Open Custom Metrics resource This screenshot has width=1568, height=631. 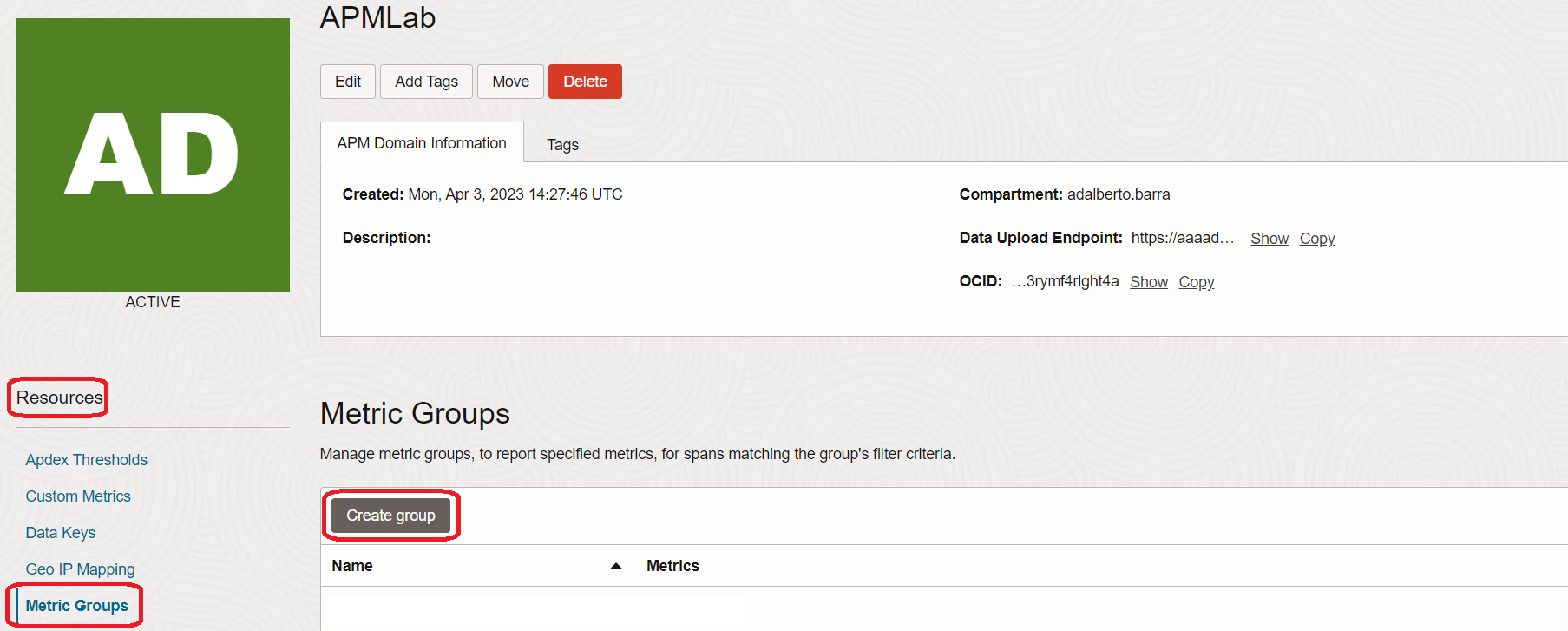[78, 496]
